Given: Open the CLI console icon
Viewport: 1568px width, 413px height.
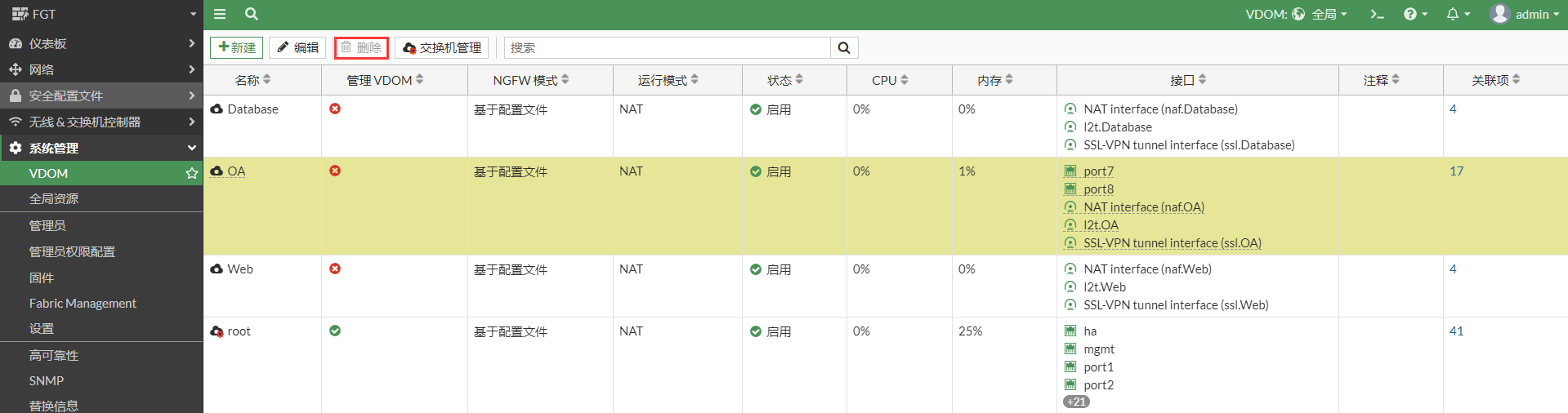Looking at the screenshot, I should [x=1377, y=14].
